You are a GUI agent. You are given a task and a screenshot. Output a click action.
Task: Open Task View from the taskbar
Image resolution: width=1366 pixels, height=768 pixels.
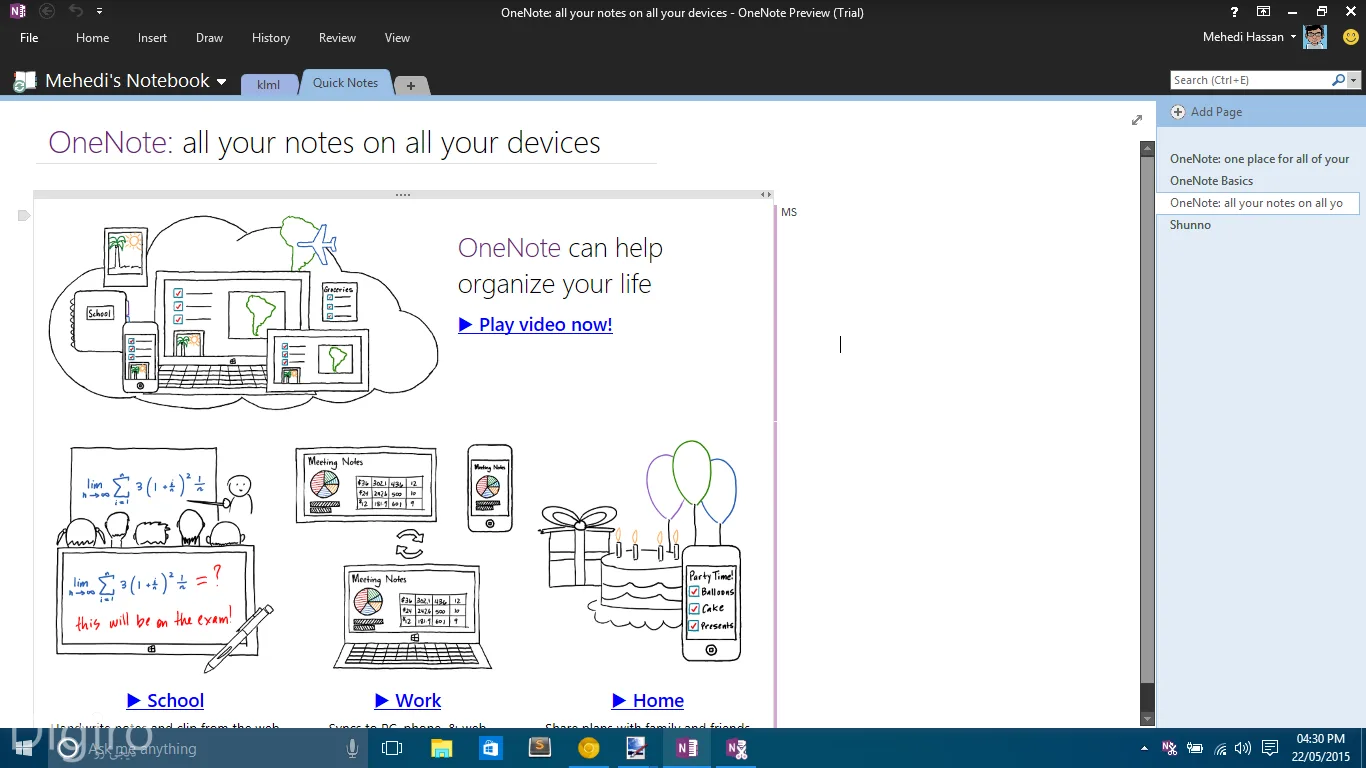click(x=392, y=748)
